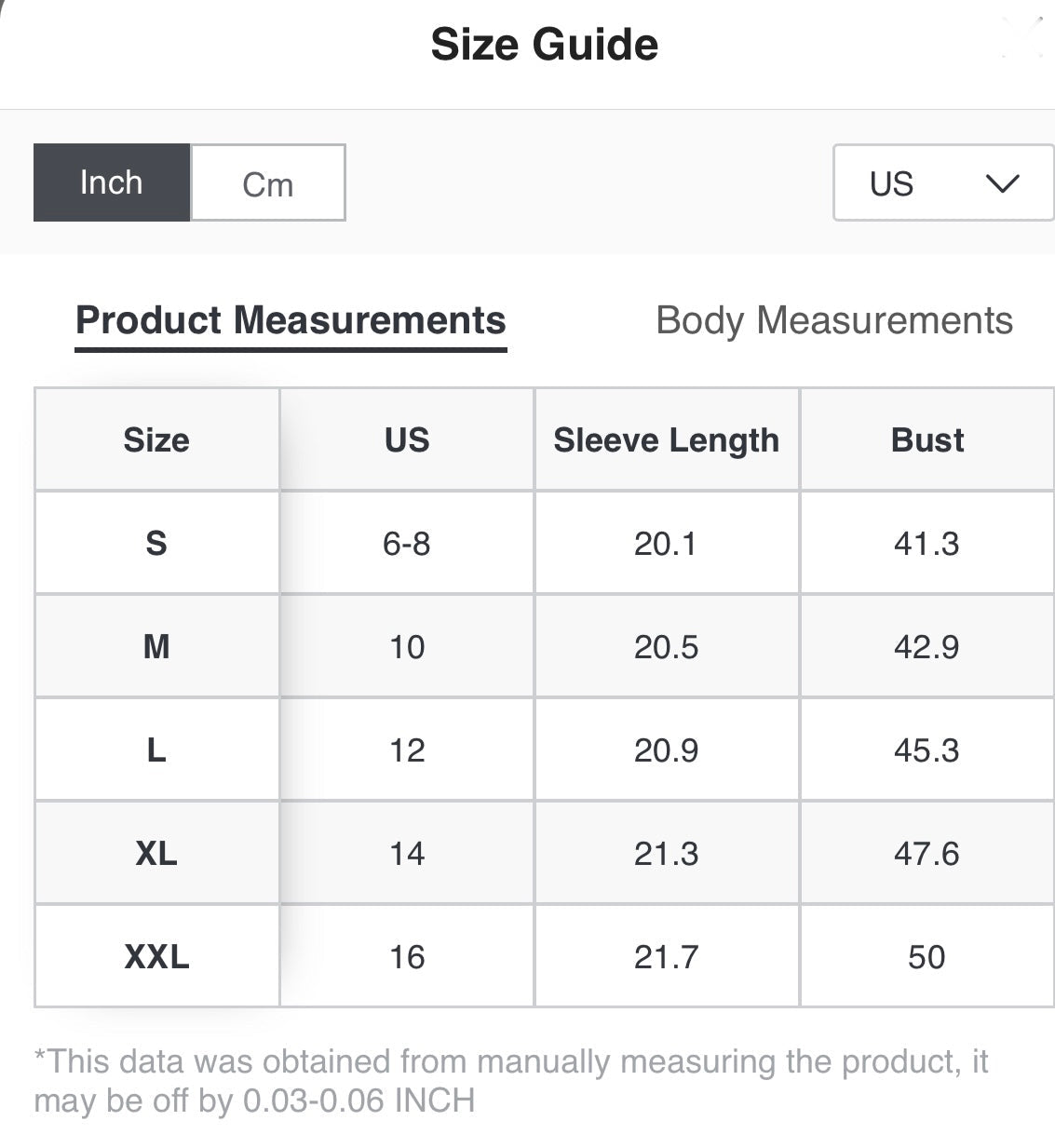Click the Bust column header
The width and height of the screenshot is (1055, 1148).
pos(927,439)
